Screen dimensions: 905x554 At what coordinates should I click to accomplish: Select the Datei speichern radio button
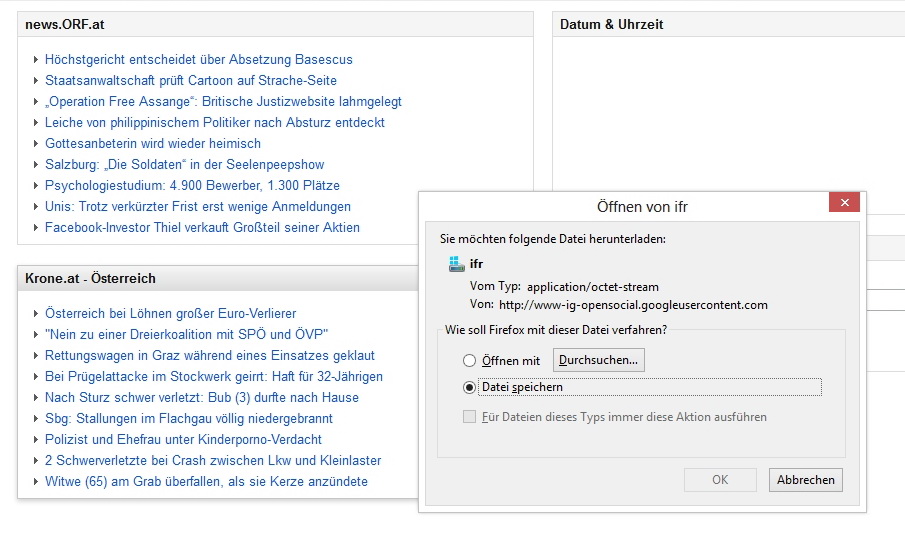(469, 387)
